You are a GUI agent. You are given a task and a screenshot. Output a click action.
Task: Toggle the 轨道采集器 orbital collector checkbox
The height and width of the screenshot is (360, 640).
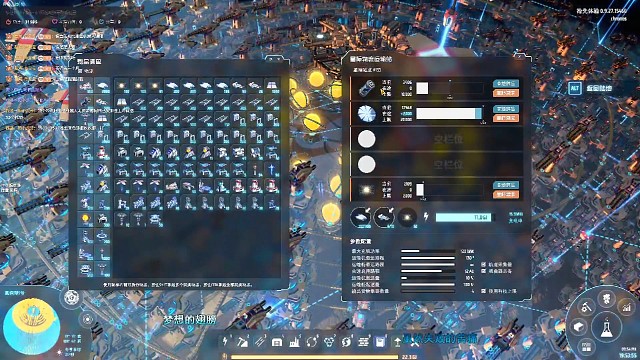(x=484, y=264)
